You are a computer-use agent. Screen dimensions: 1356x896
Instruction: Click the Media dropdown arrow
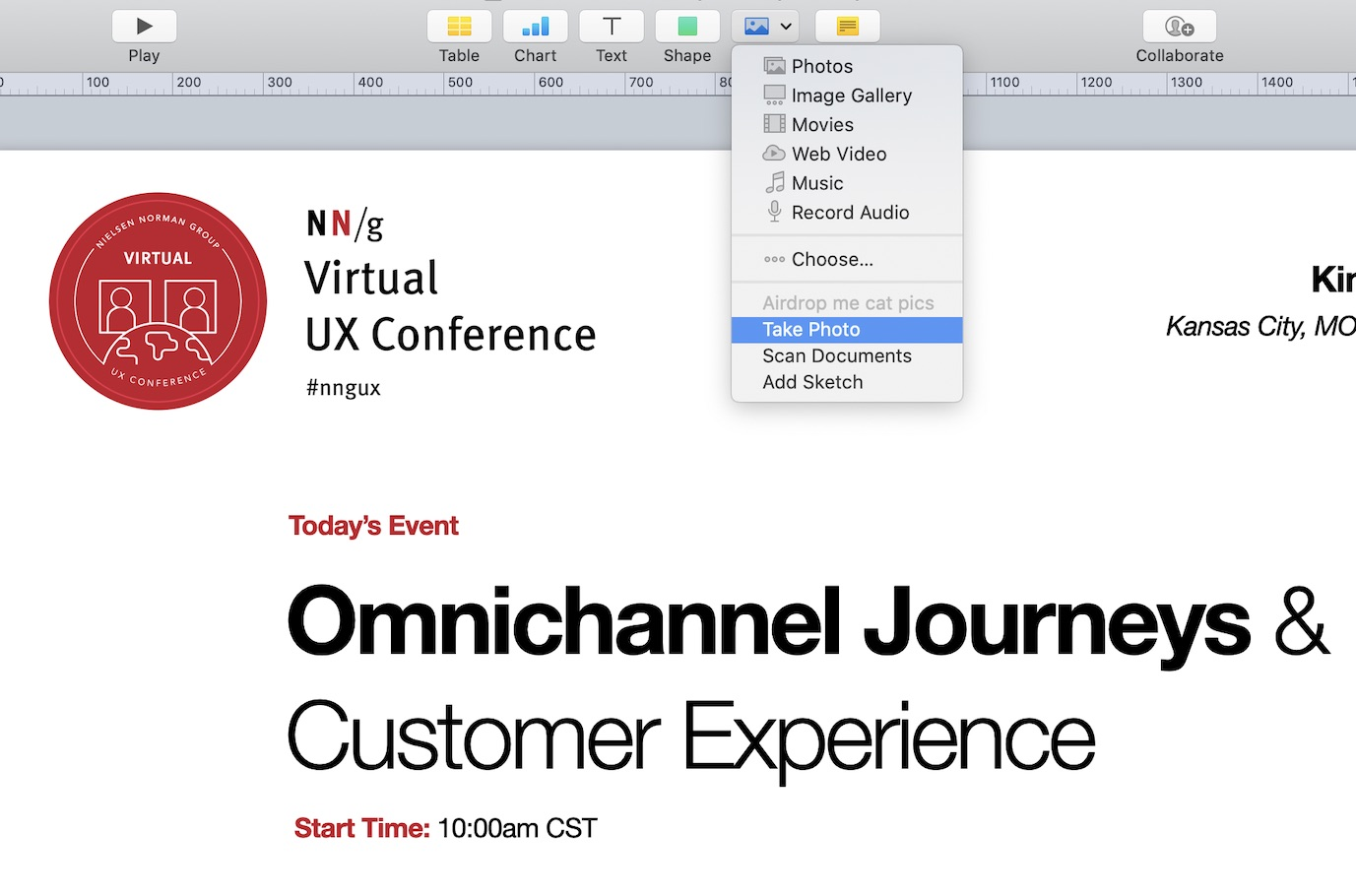pos(786,27)
